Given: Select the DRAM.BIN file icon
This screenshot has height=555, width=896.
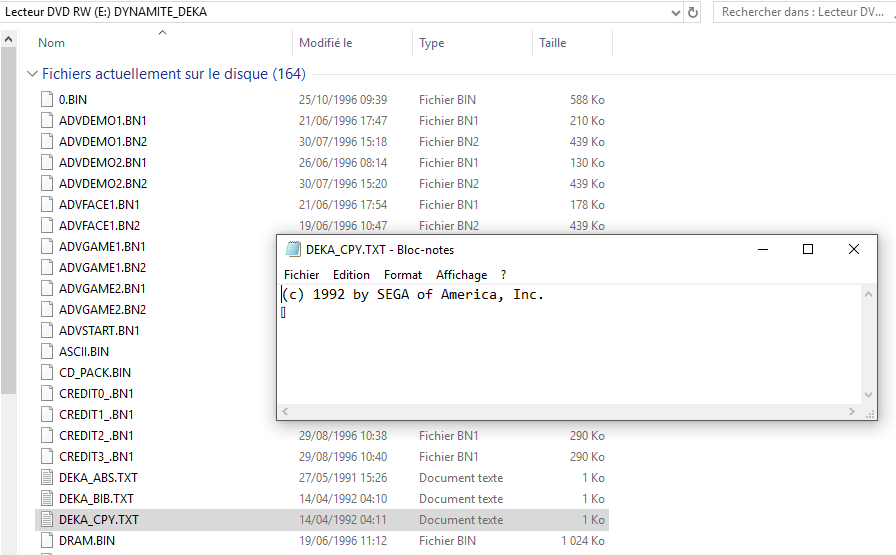Looking at the screenshot, I should click(47, 541).
